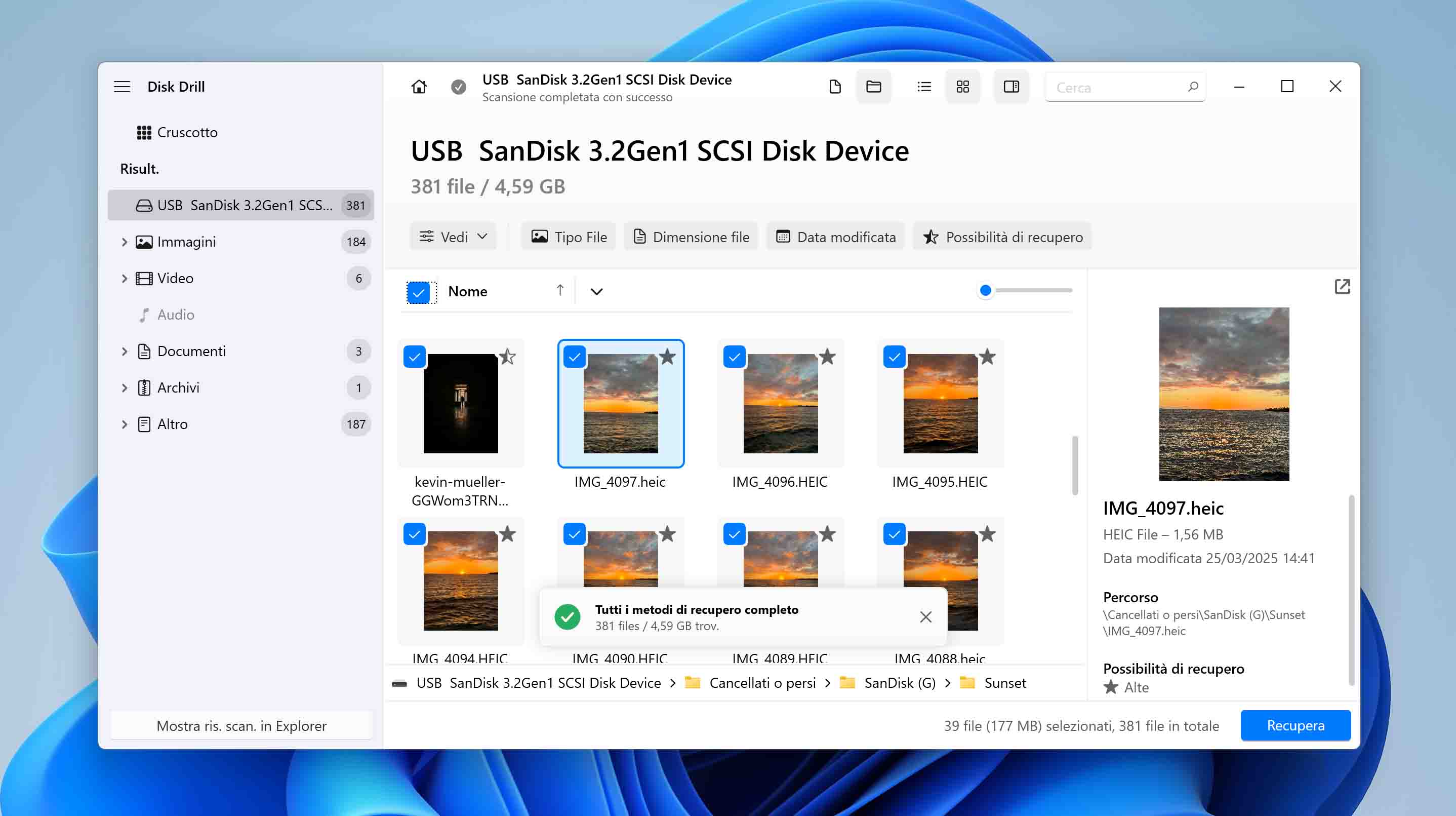Click star on IMG_4095.HEIC thumbnail

point(987,357)
